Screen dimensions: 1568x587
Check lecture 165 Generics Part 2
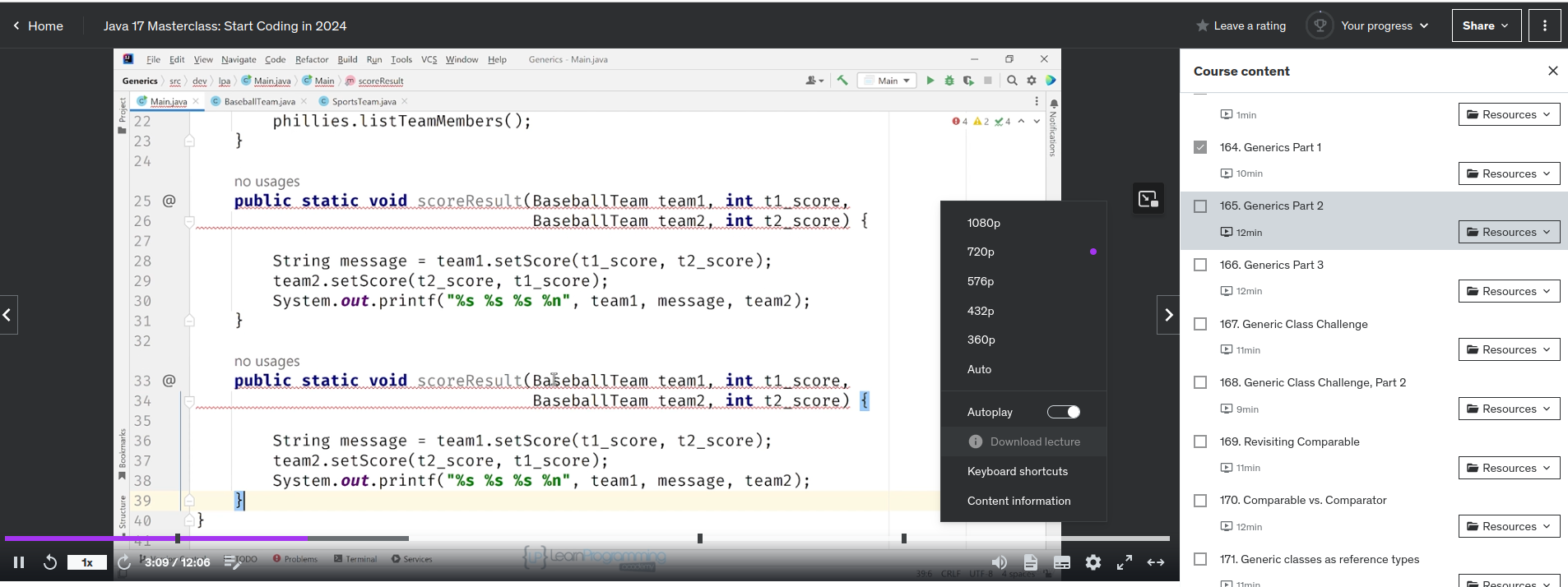[x=1200, y=206]
